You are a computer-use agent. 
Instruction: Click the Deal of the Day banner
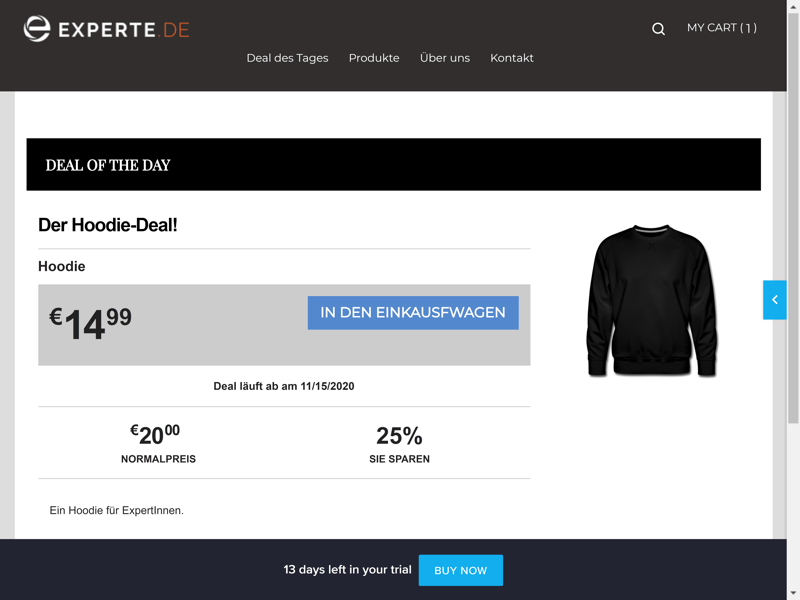click(x=393, y=165)
